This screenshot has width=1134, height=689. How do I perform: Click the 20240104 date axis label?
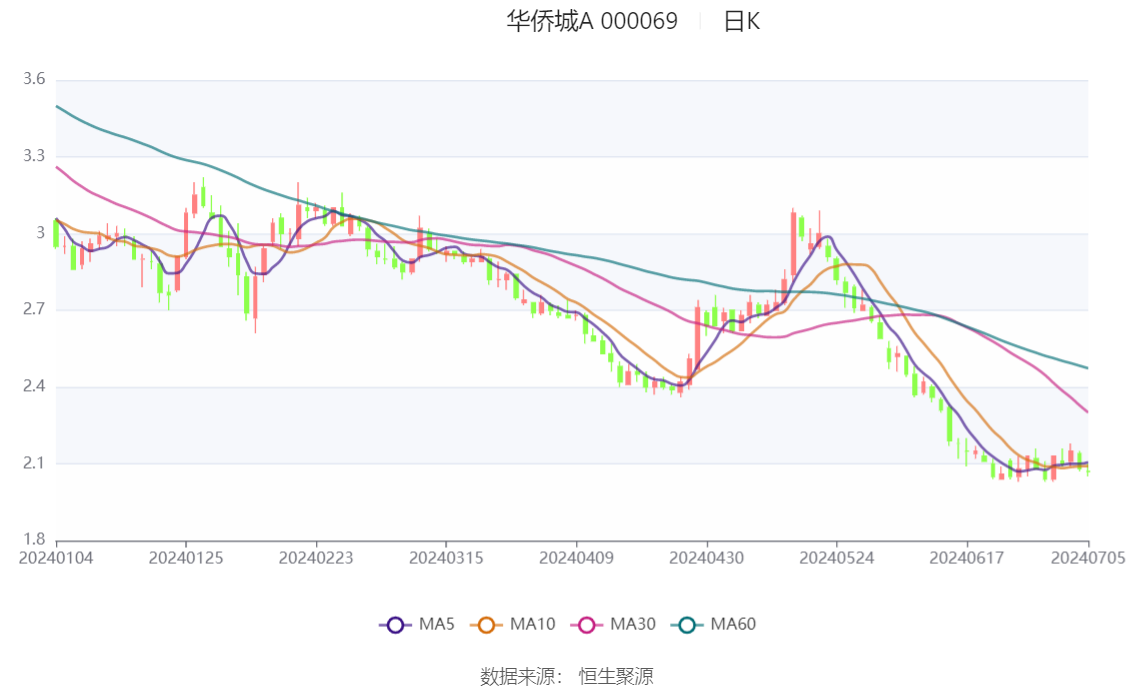coord(56,558)
